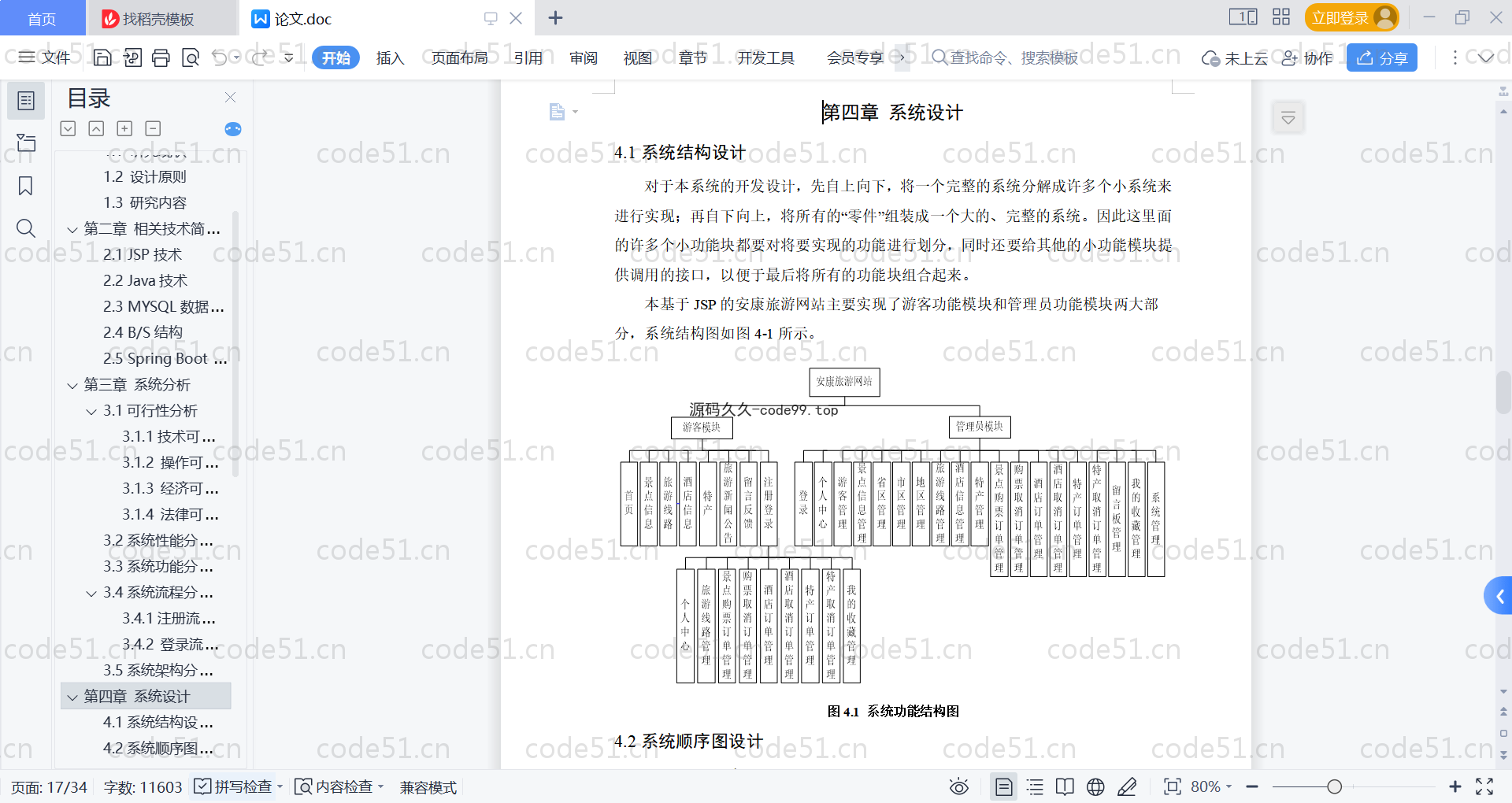Click 立即登录 login button
The height and width of the screenshot is (803, 1512).
(x=1352, y=17)
